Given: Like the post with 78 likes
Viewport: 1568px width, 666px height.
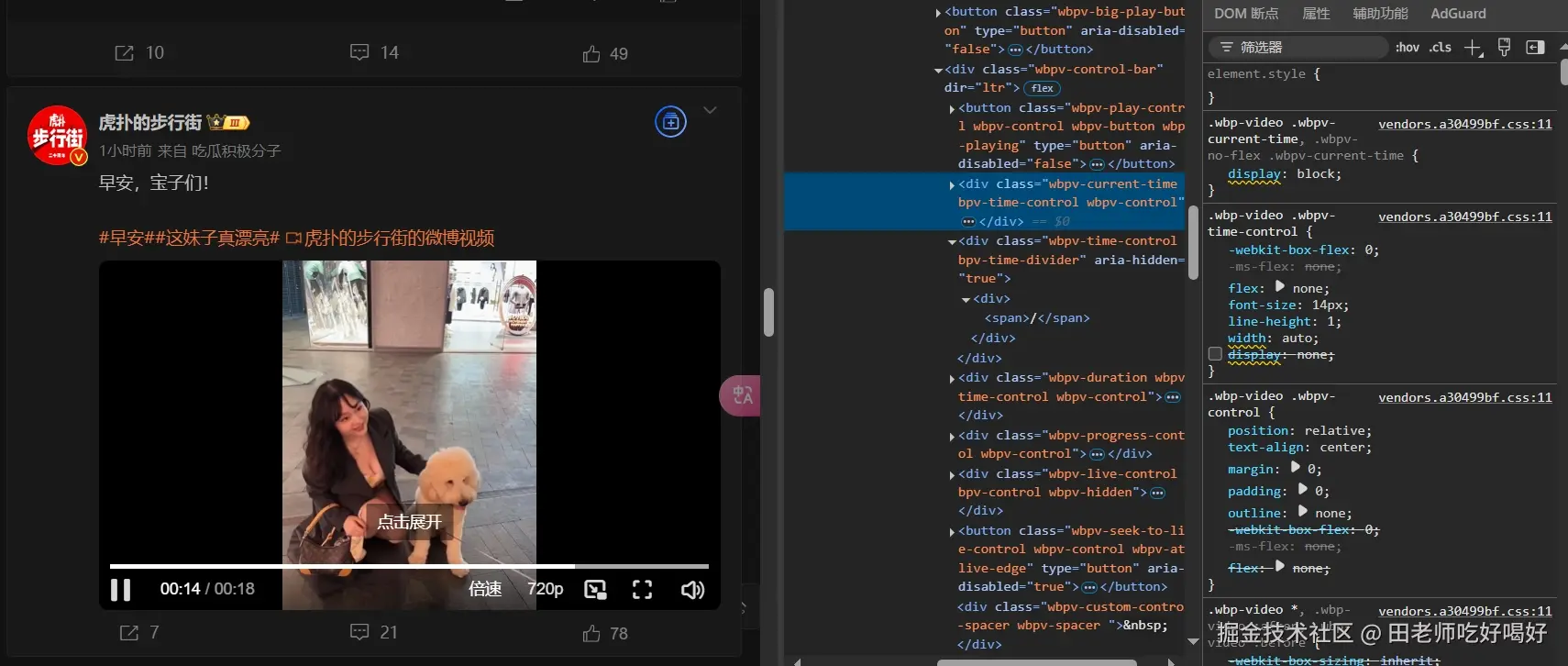Looking at the screenshot, I should click(x=605, y=633).
